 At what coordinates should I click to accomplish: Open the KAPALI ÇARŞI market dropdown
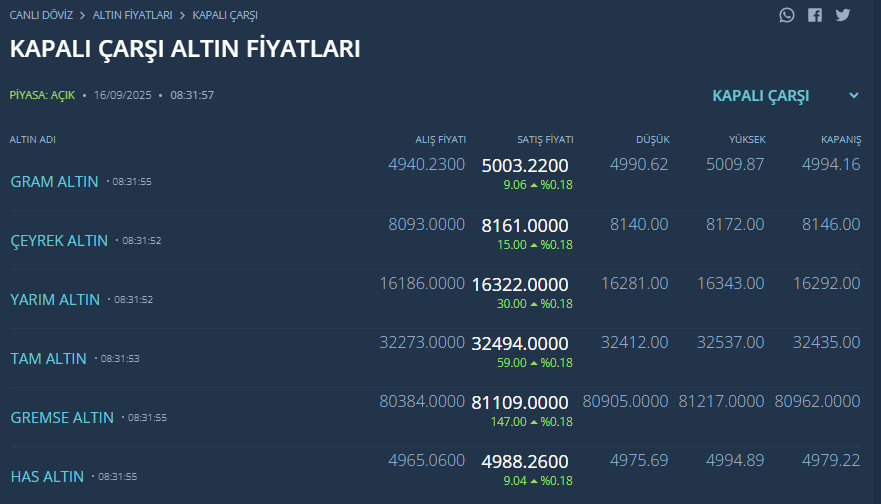761,96
